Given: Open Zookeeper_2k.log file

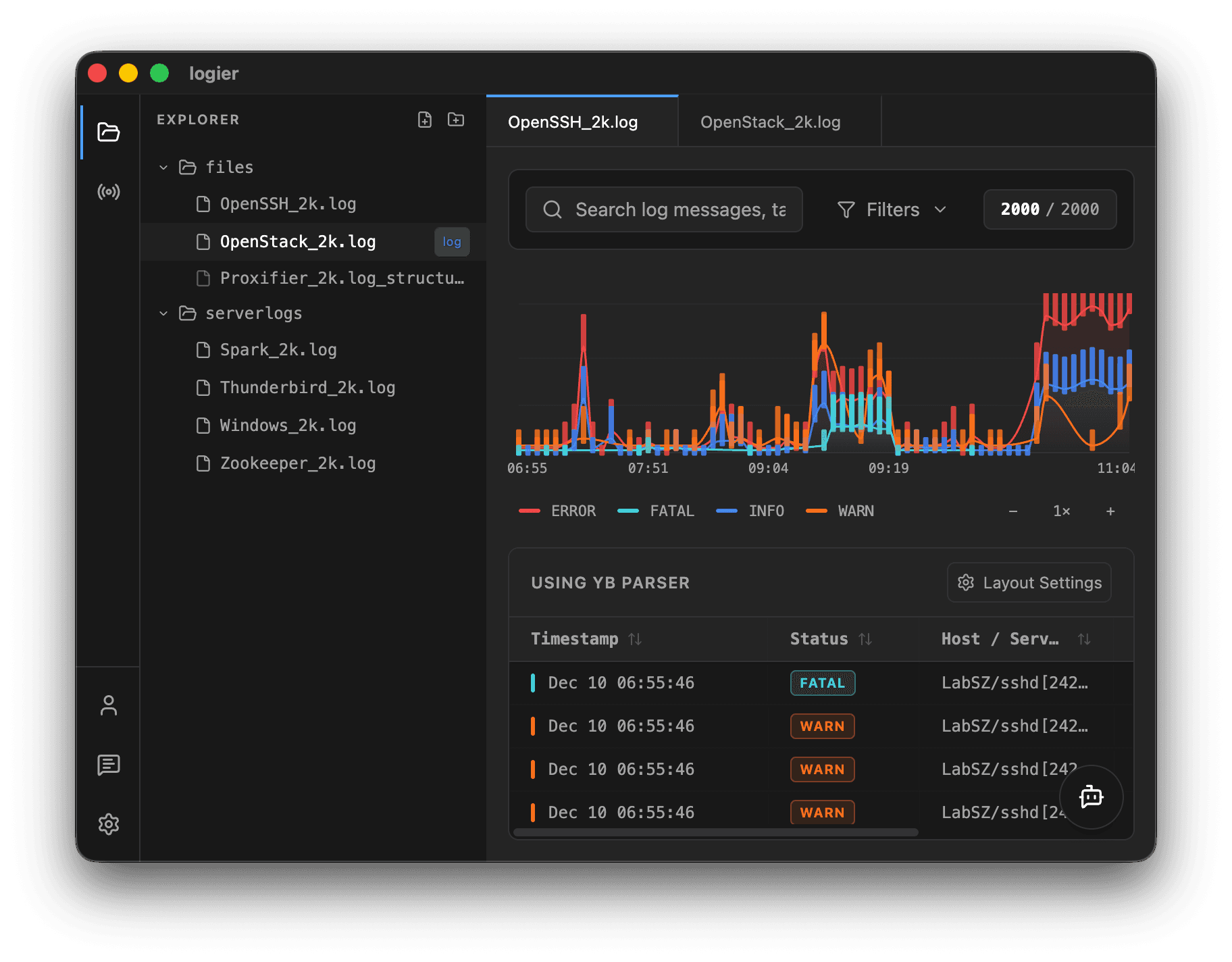Looking at the screenshot, I should point(313,463).
